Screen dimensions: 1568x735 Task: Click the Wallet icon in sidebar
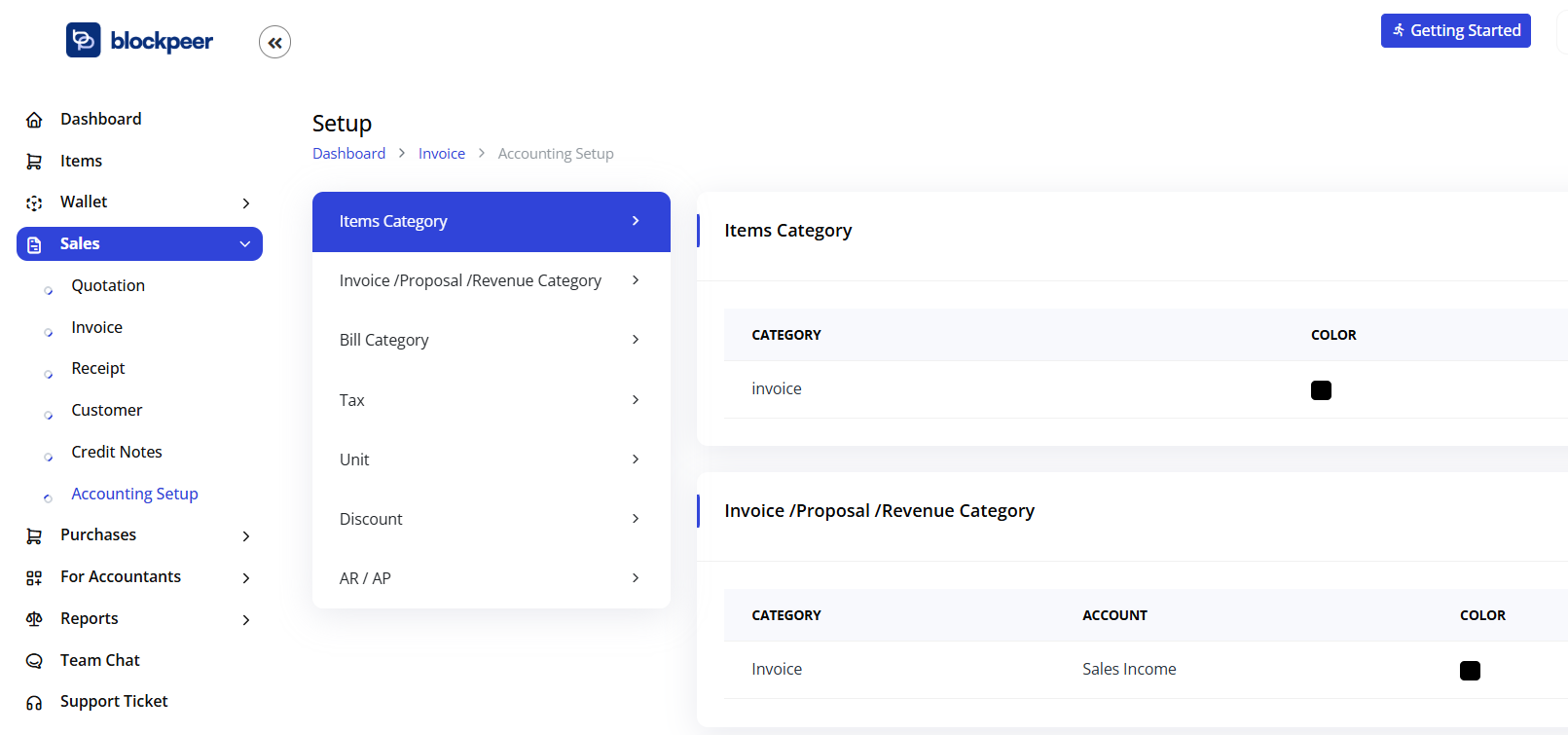pyautogui.click(x=34, y=202)
